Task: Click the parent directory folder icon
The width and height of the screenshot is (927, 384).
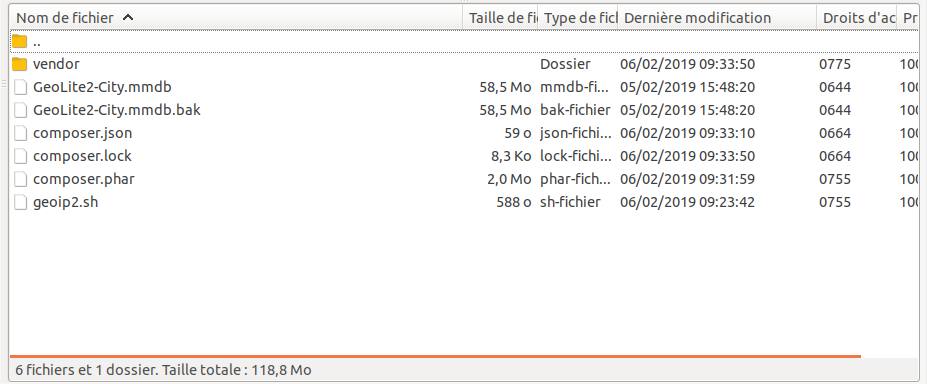Action: [x=20, y=41]
